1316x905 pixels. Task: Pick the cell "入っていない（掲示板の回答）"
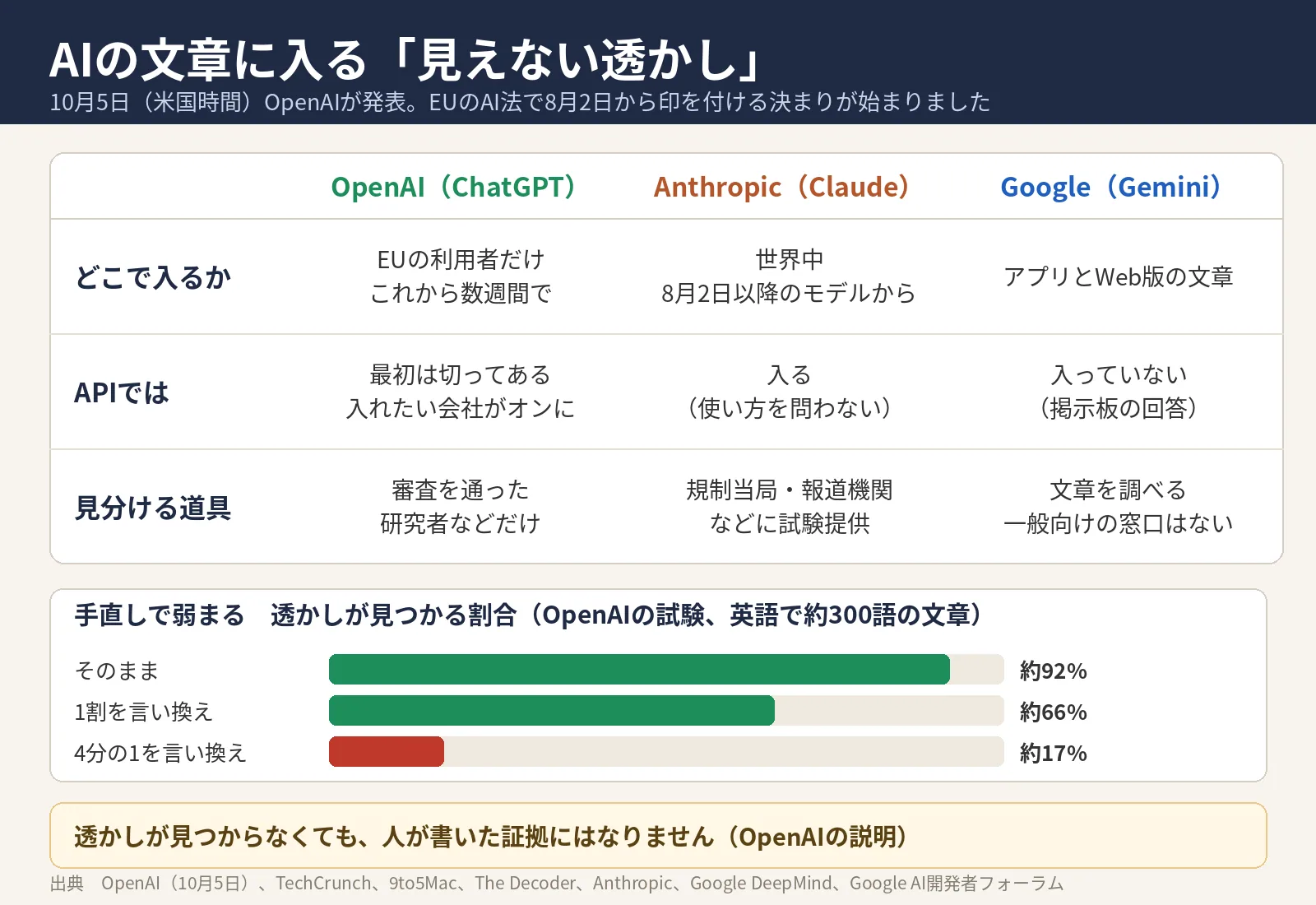(x=1119, y=392)
